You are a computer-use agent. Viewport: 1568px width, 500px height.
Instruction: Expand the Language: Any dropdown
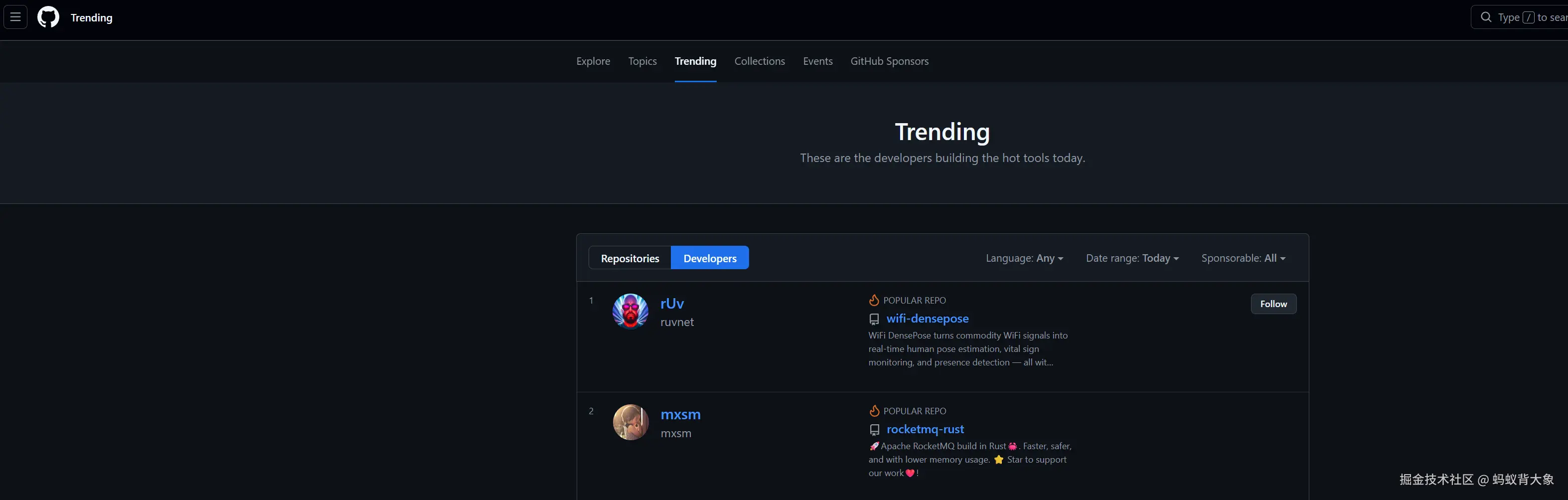(1024, 258)
